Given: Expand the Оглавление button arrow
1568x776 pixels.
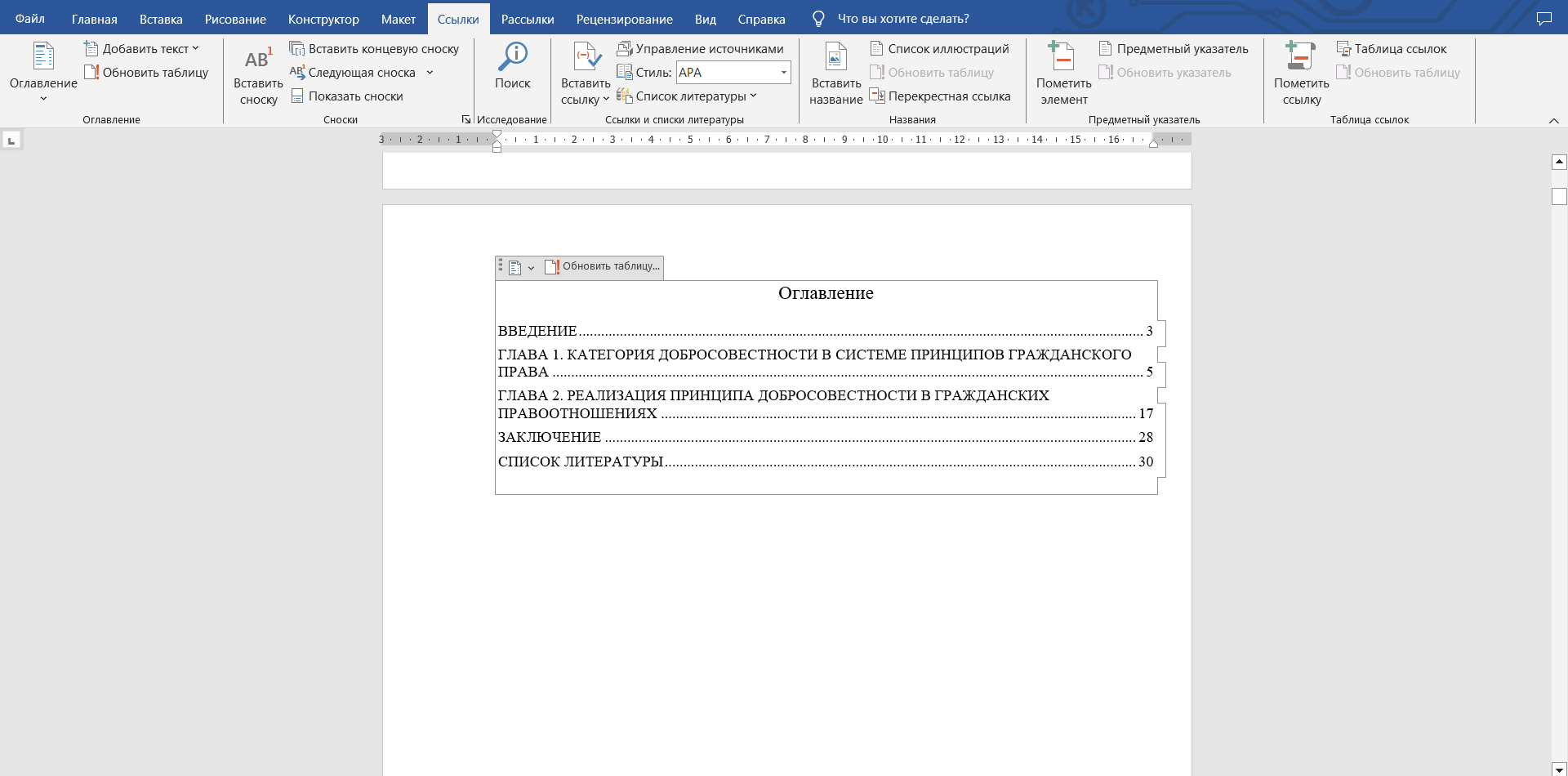Looking at the screenshot, I should click(43, 99).
